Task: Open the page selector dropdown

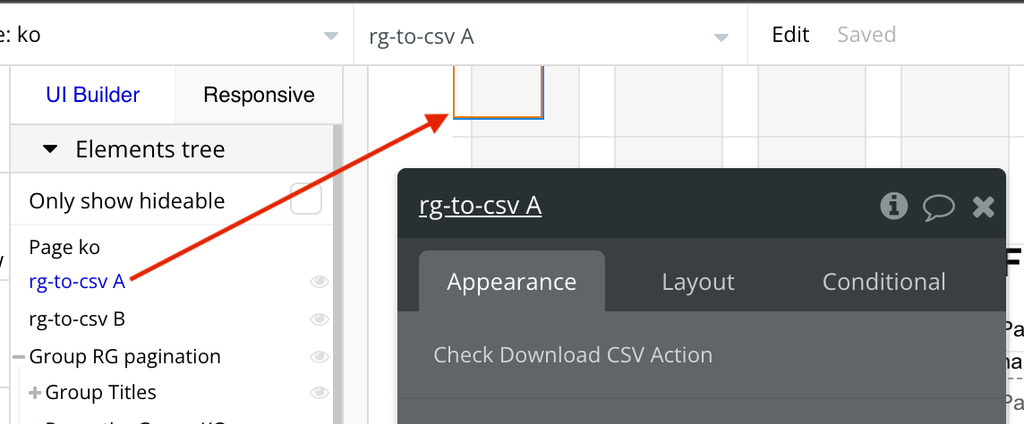Action: click(330, 37)
